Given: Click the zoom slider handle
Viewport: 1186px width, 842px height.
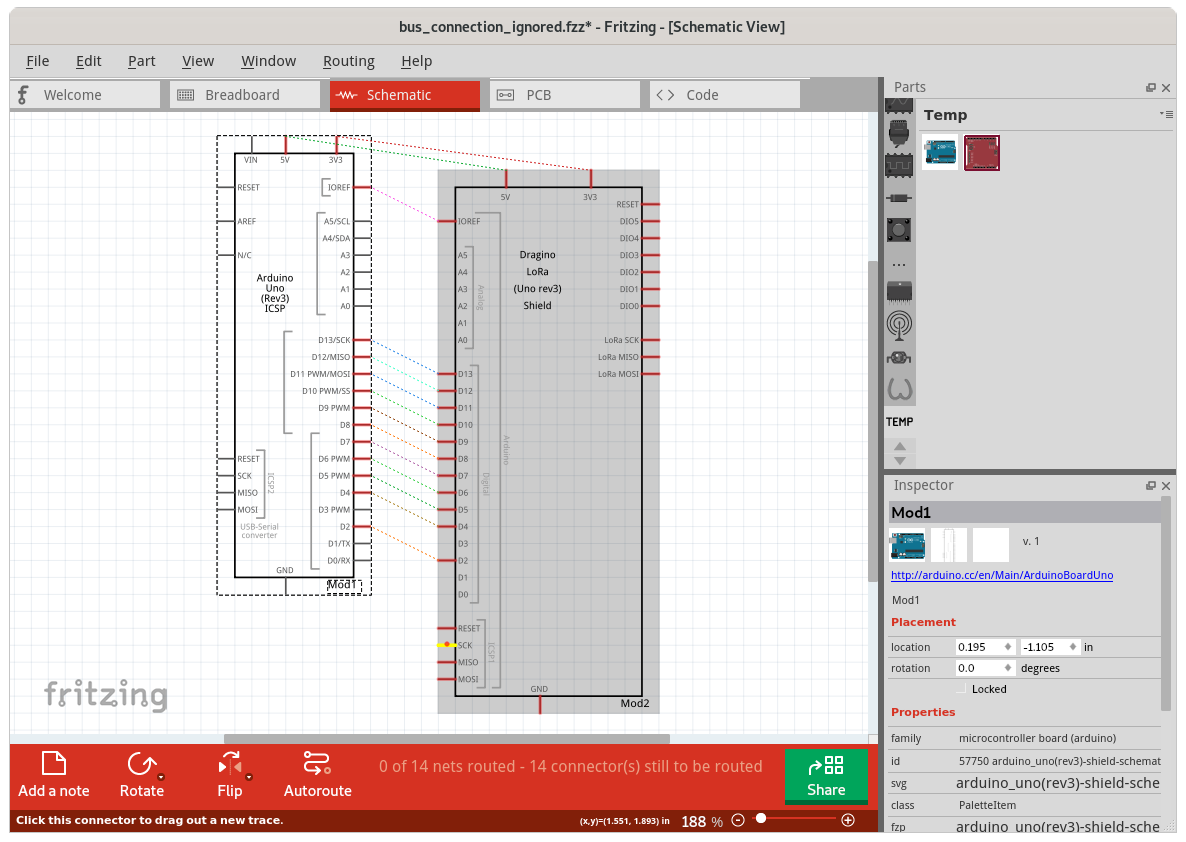Looking at the screenshot, I should pyautogui.click(x=761, y=819).
